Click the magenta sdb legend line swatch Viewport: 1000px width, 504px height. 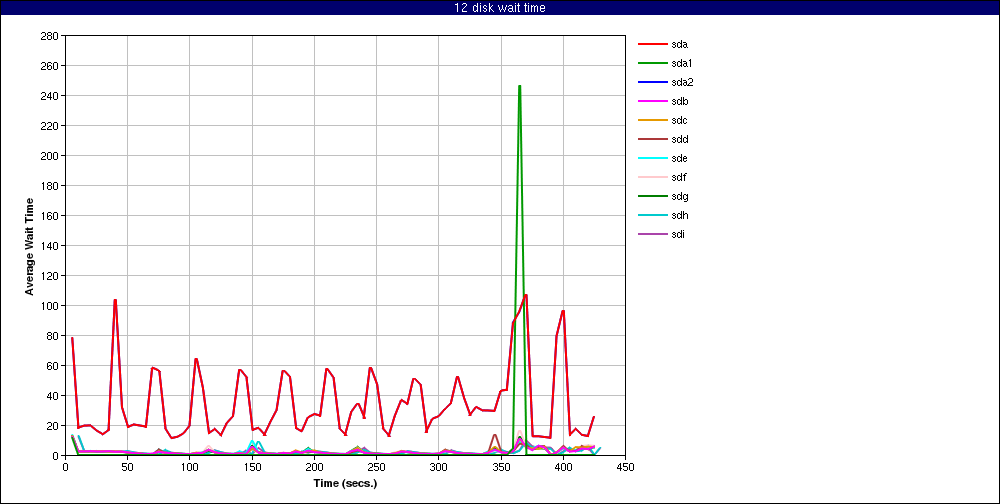652,101
